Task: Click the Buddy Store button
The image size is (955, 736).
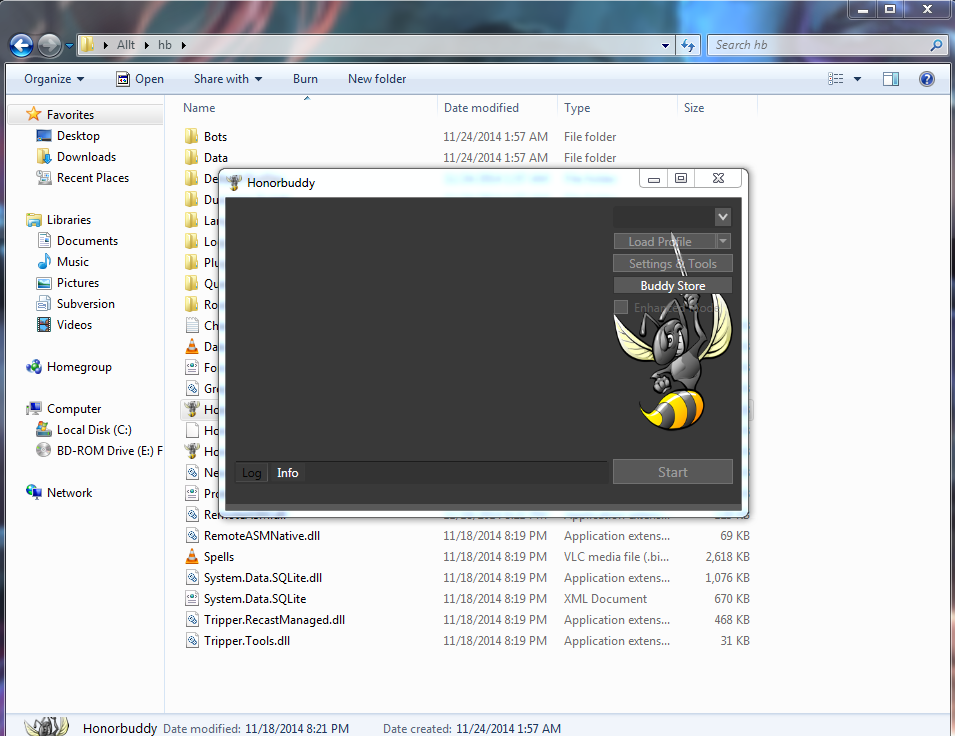Action: tap(672, 286)
